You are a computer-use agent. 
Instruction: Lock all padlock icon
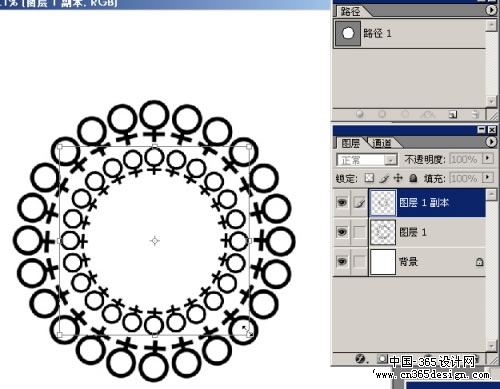coord(413,178)
